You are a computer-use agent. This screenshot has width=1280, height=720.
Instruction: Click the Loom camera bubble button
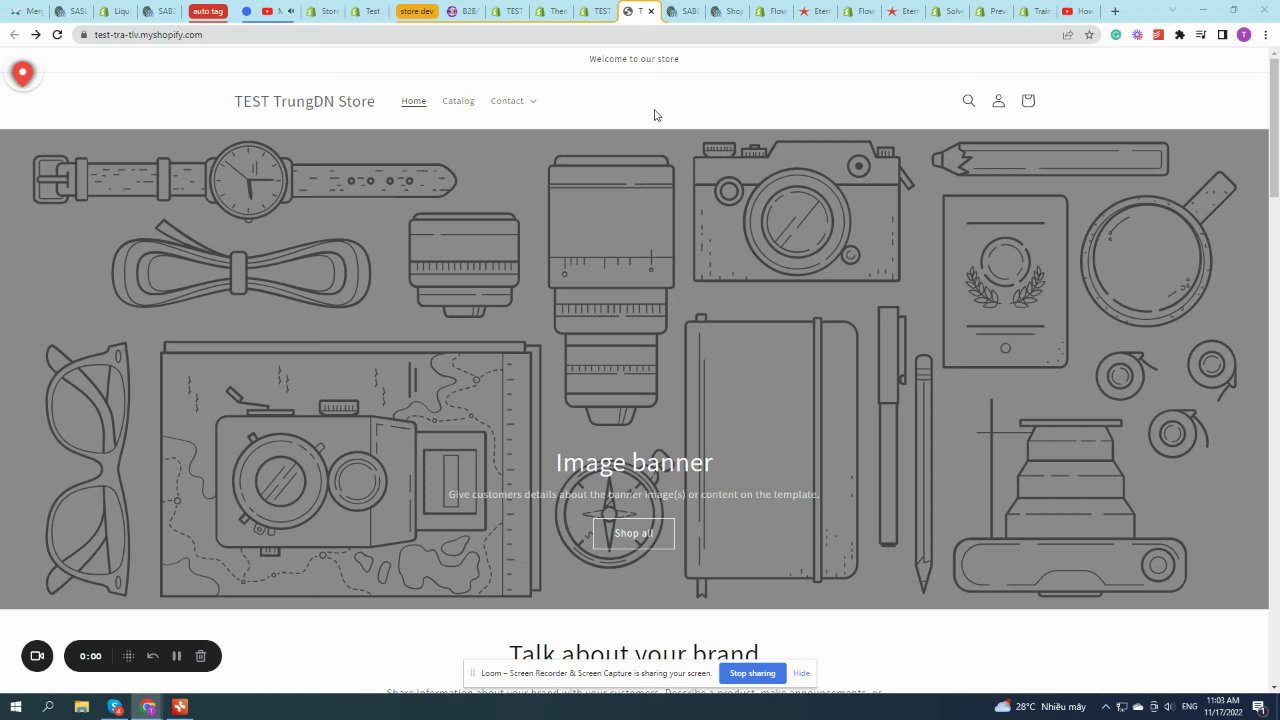37,656
